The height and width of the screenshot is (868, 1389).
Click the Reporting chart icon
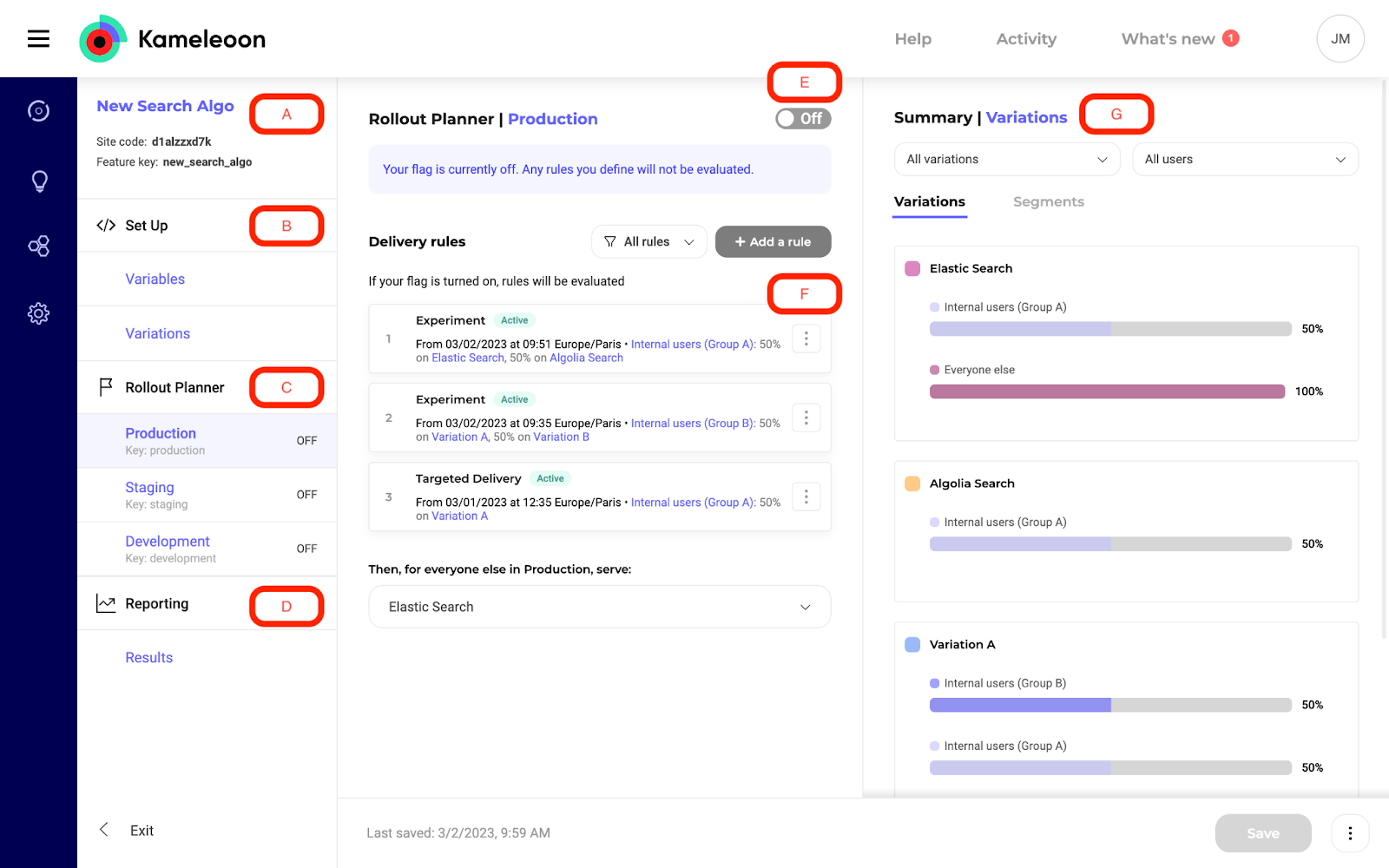point(106,603)
